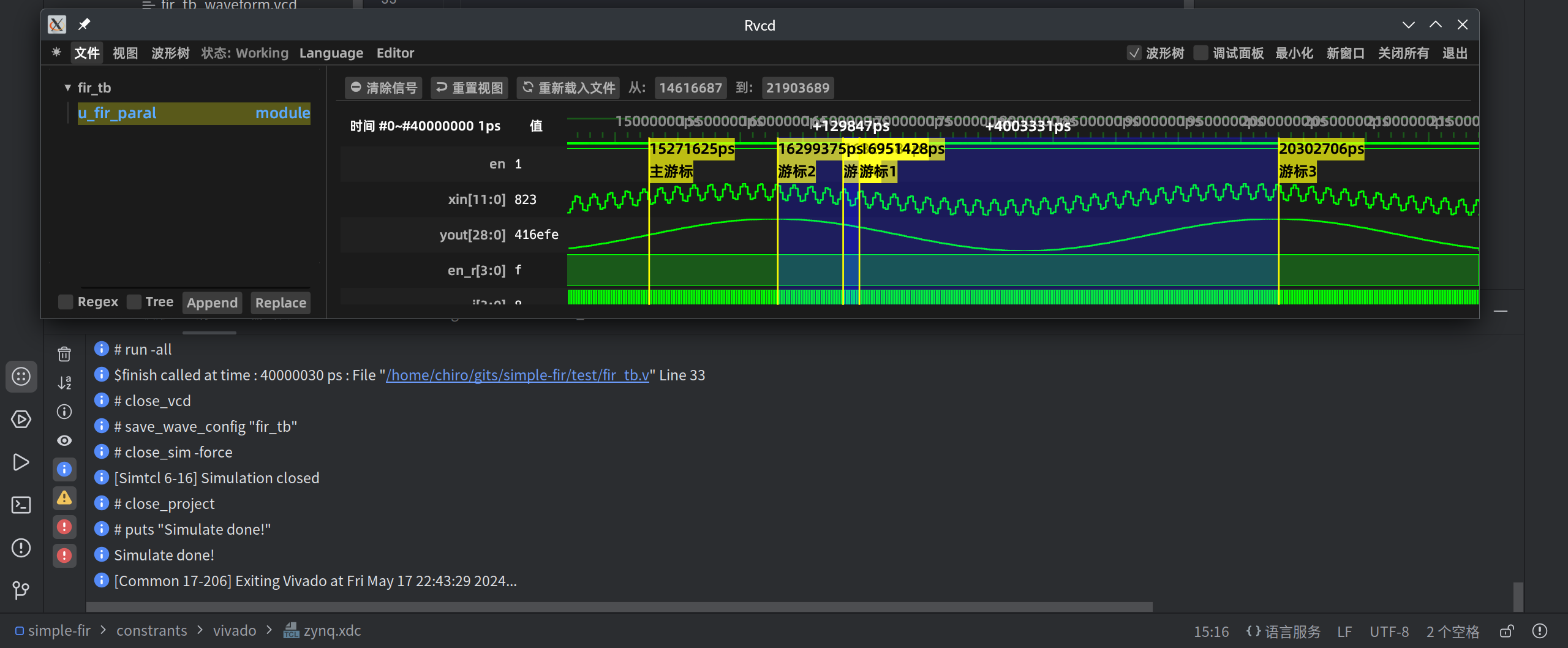Open the 文件 menu
This screenshot has width=1568, height=648.
pos(87,53)
